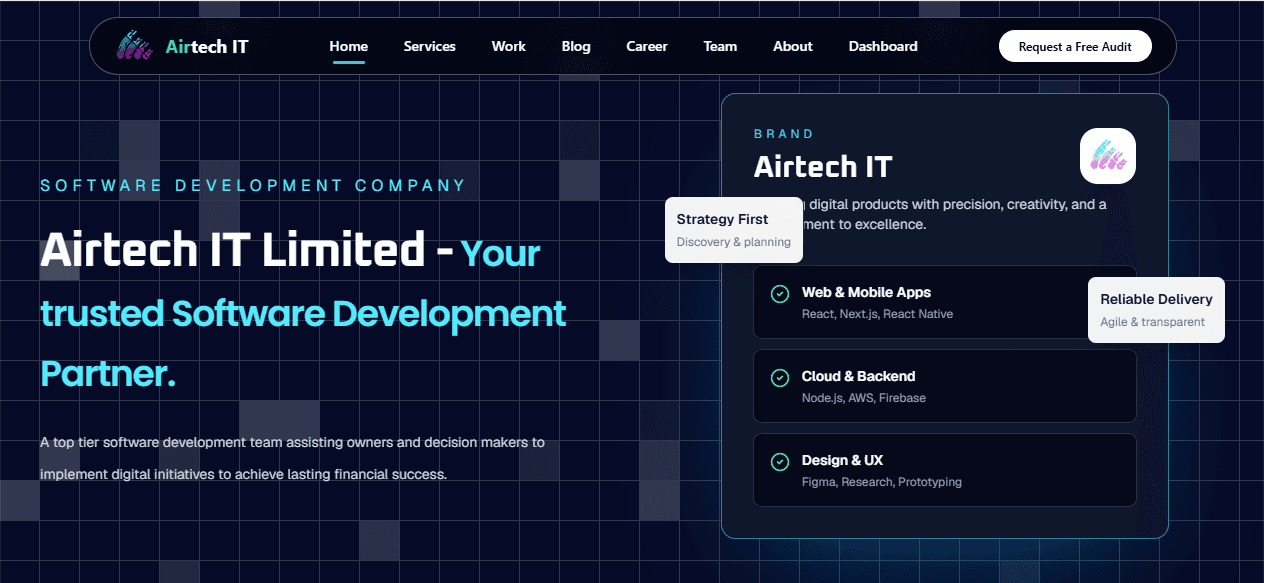The width and height of the screenshot is (1264, 583).
Task: Click the checkmark icon beside Design & UX
Action: (x=780, y=462)
